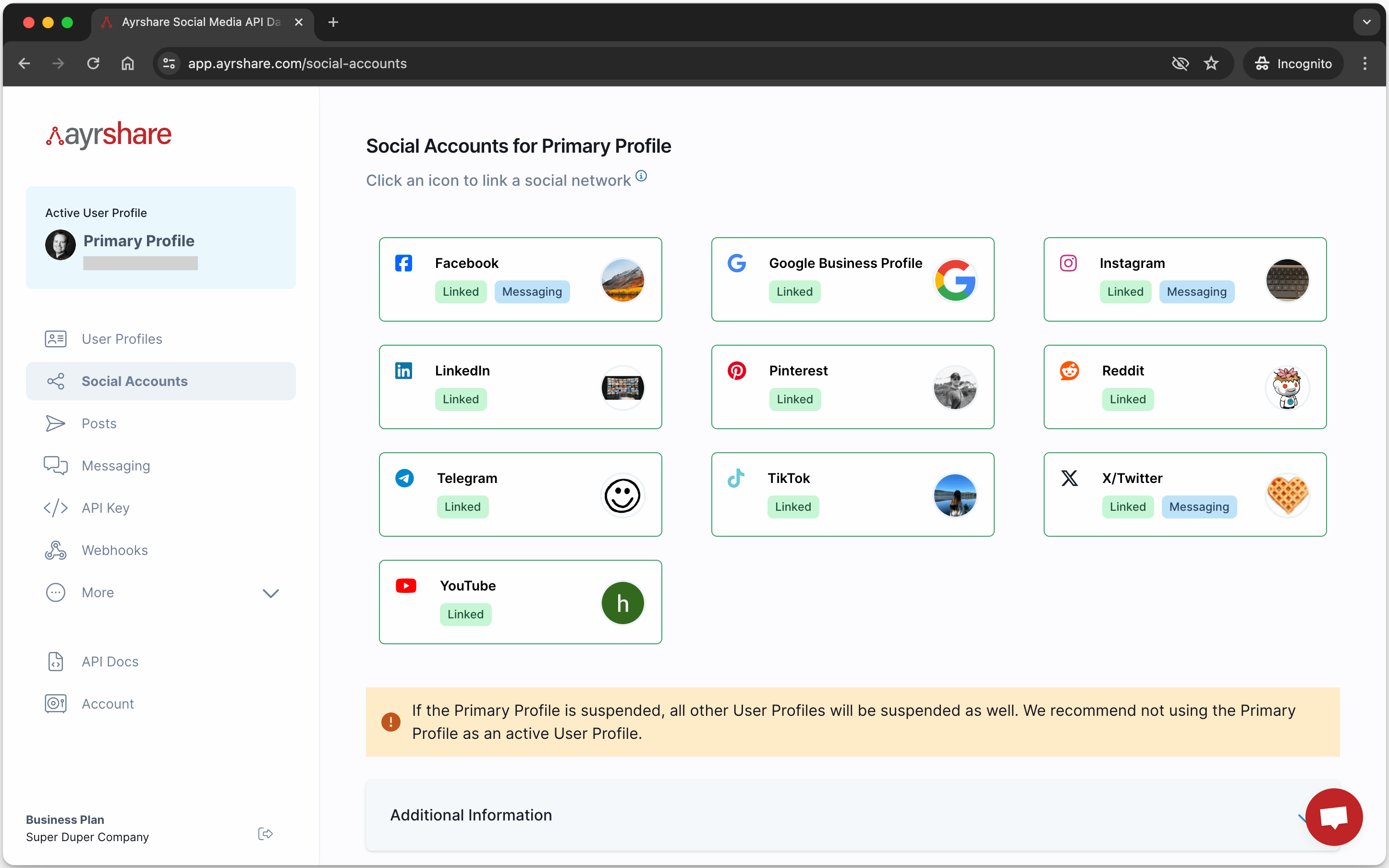Screen dimensions: 1389x868
Task: Click the API Docs document icon
Action: pos(56,662)
